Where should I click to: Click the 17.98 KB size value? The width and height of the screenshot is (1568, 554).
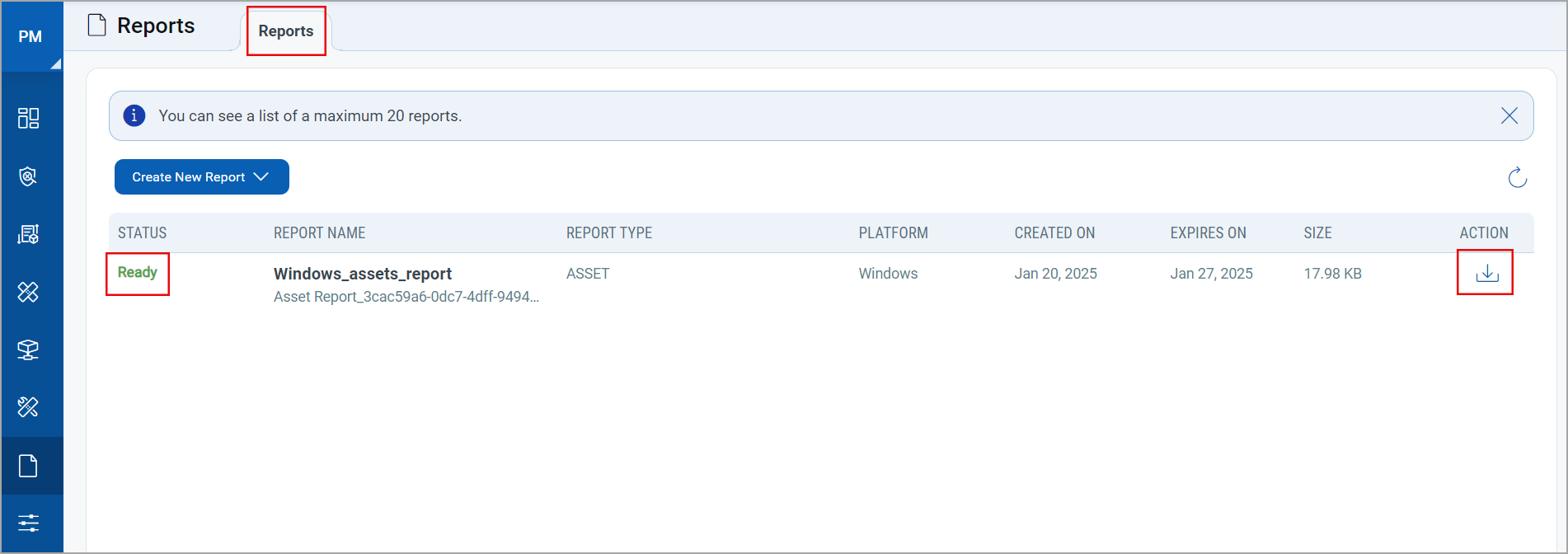1333,274
